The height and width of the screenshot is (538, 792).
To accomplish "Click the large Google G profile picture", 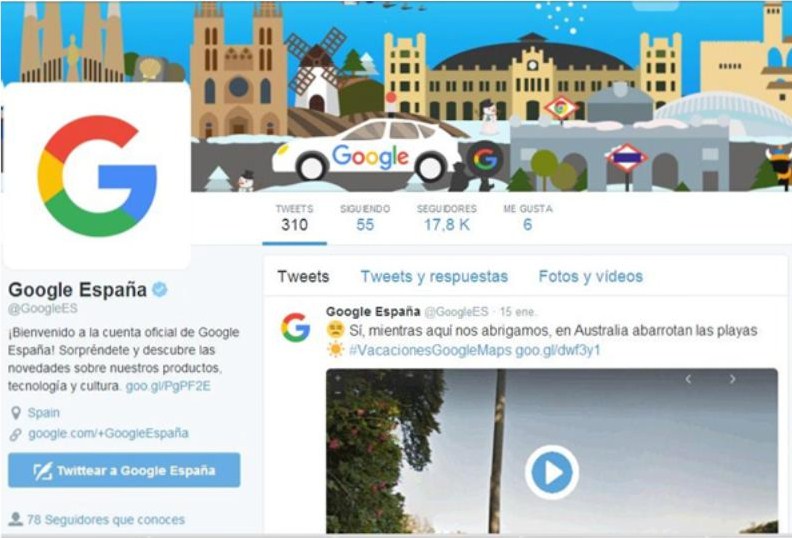I will click(97, 175).
